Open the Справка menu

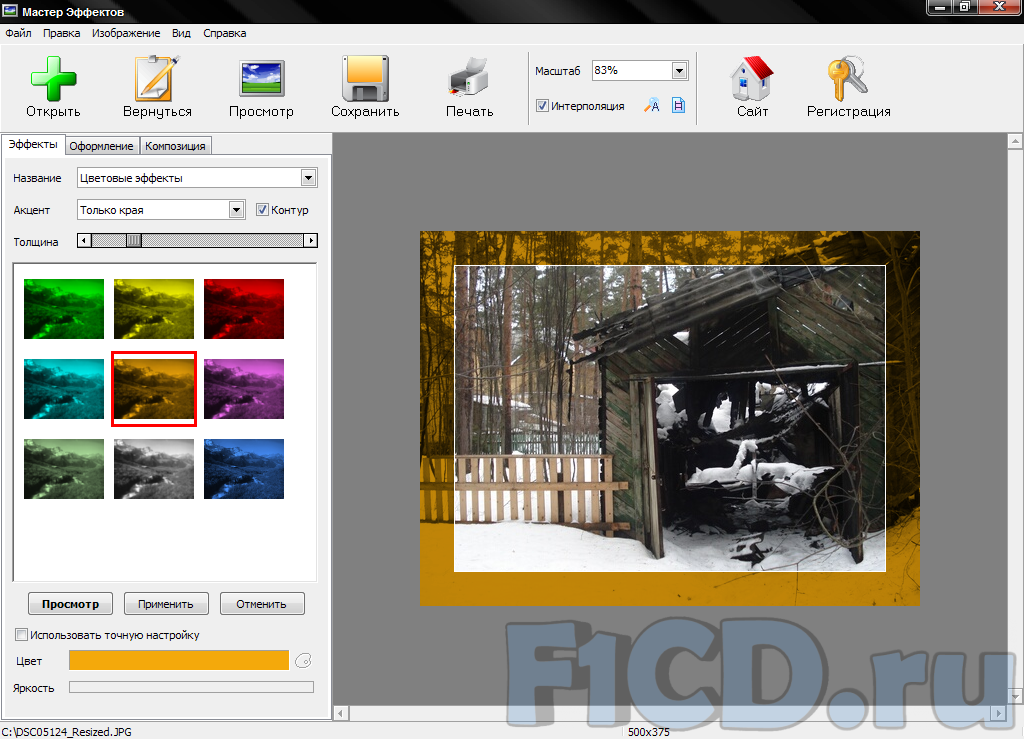225,33
